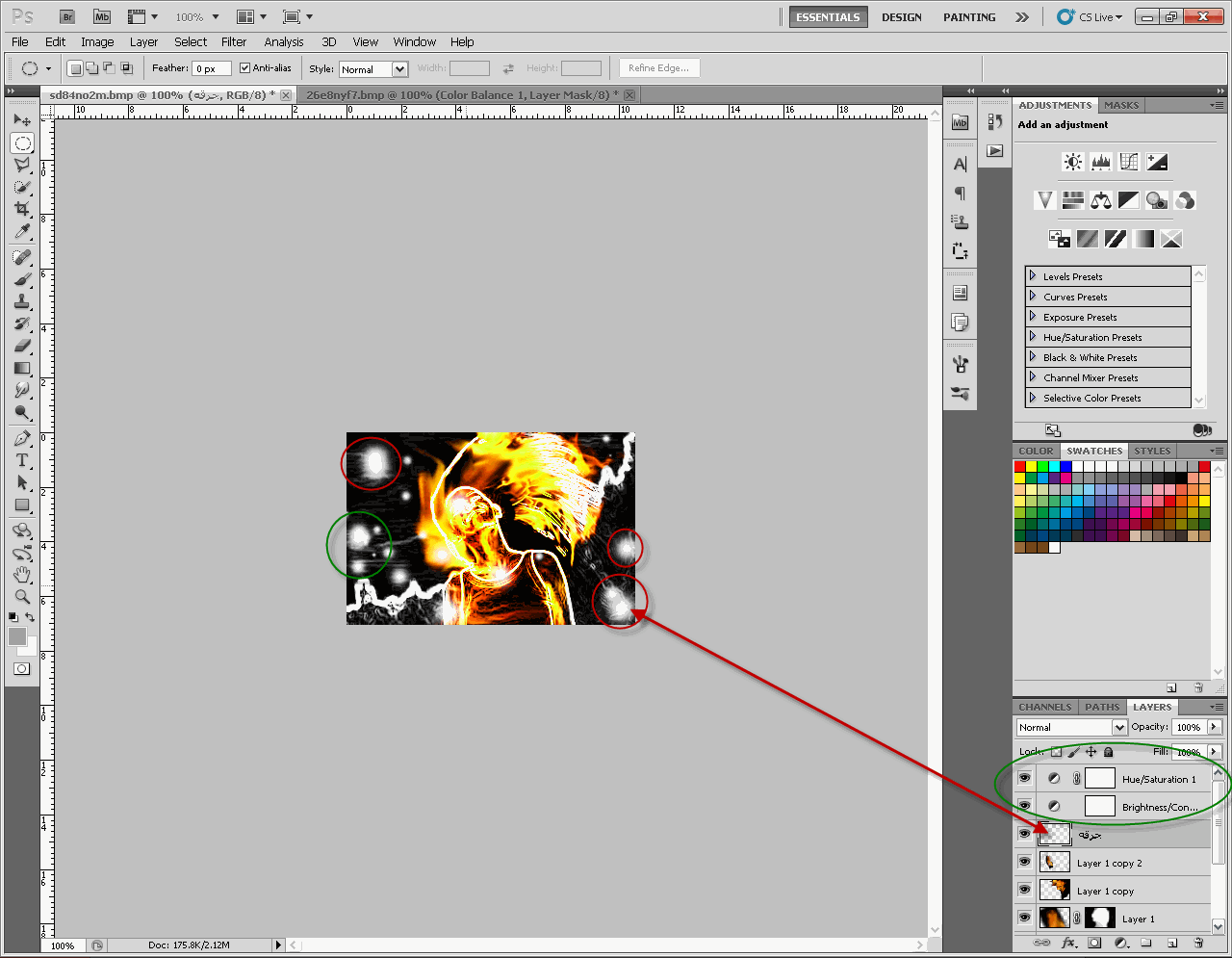
Task: Hide the Hue/Saturation 1 layer
Action: tap(1025, 779)
